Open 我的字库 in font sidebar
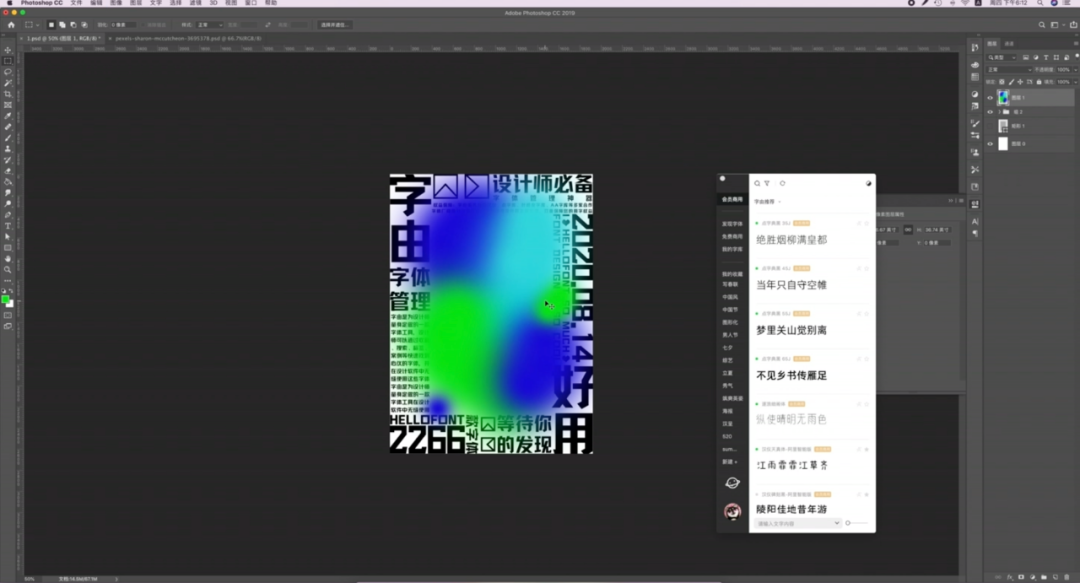The image size is (1080, 583). 732,249
